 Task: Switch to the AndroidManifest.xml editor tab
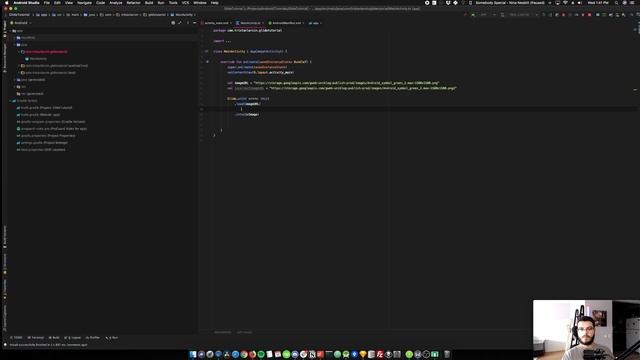(286, 23)
